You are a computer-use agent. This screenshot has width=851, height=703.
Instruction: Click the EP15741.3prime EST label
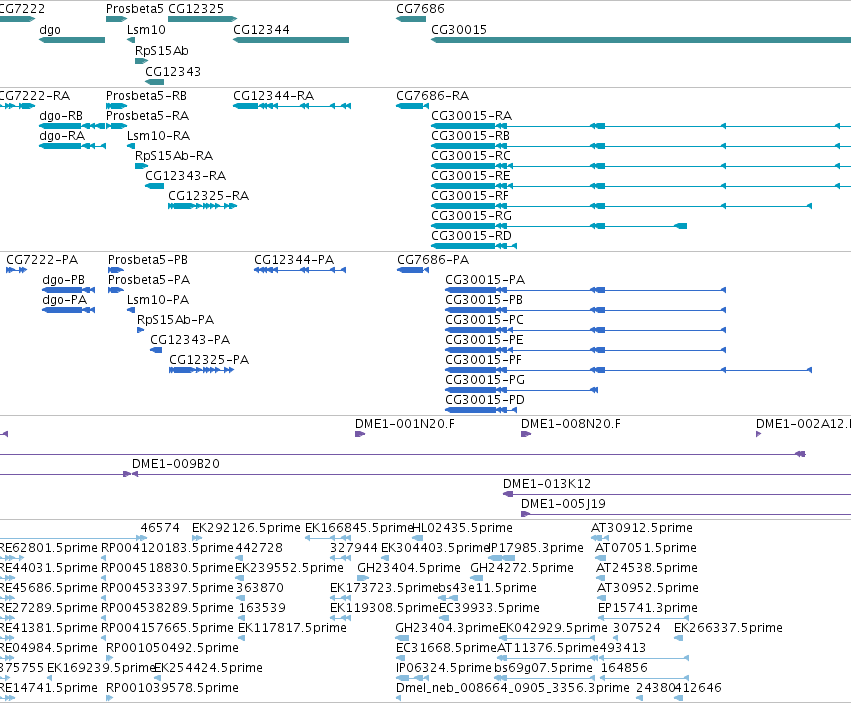pos(647,608)
